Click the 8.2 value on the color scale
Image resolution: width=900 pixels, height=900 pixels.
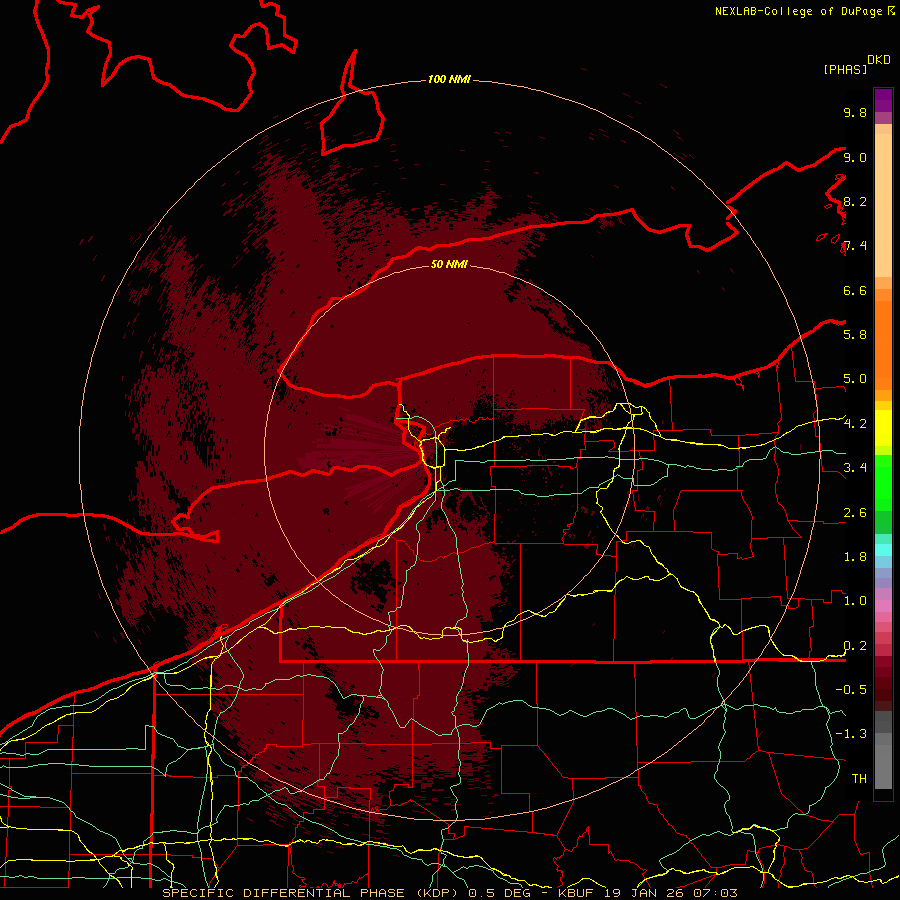855,201
